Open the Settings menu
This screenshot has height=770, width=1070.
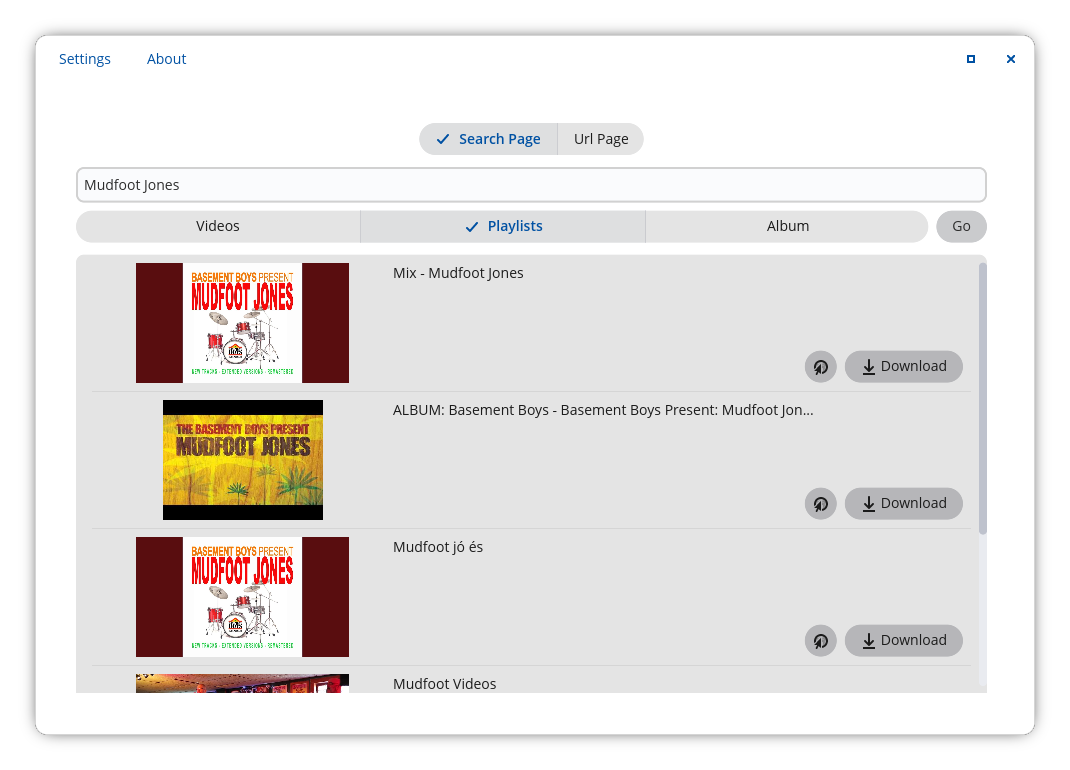(x=85, y=59)
